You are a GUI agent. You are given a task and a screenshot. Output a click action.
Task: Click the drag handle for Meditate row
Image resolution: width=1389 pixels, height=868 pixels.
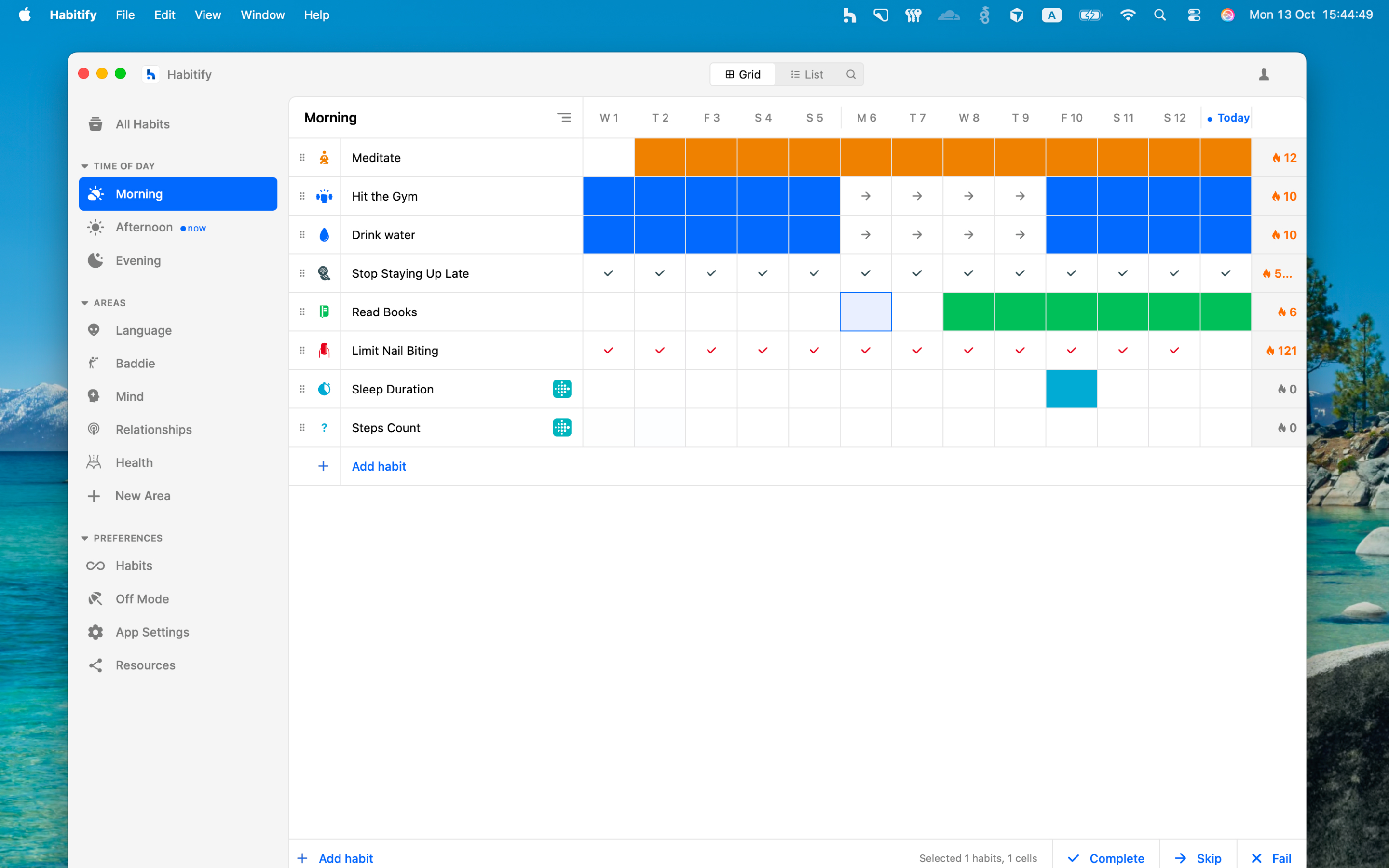point(302,158)
